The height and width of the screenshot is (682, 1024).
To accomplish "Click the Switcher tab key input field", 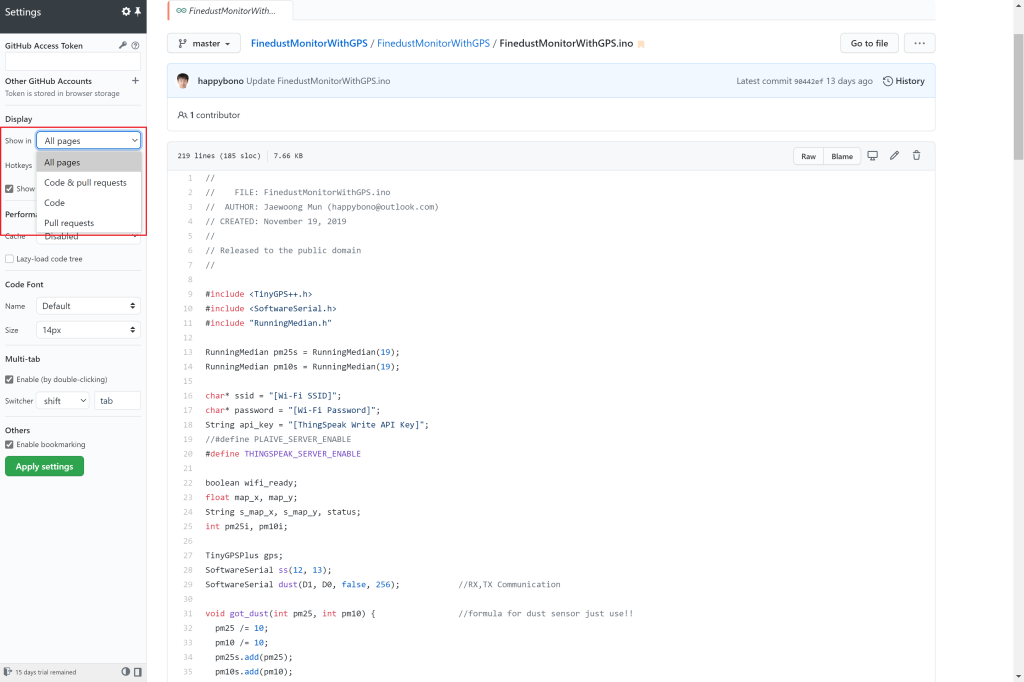I will (x=118, y=400).
